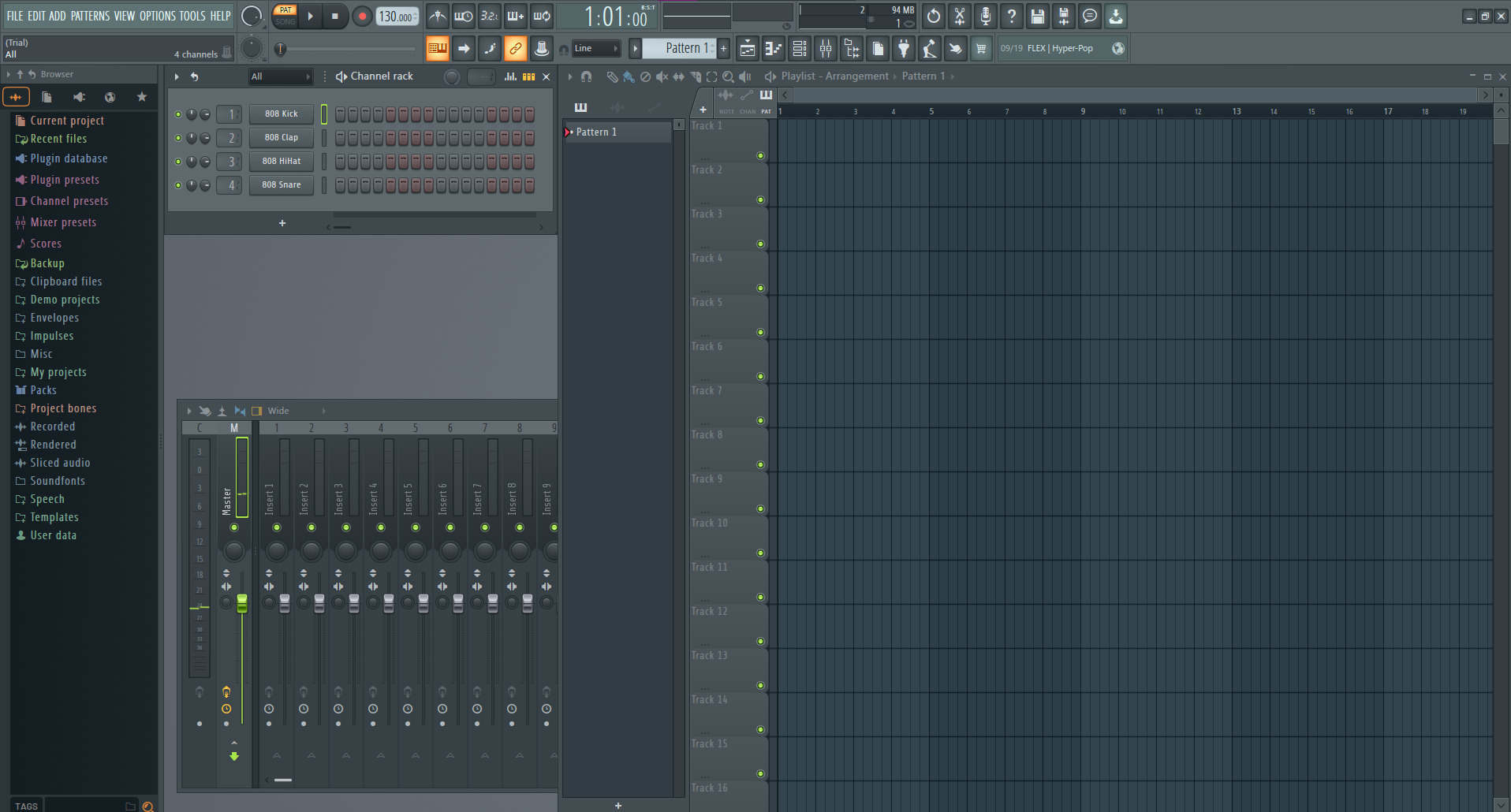Viewport: 1511px width, 812px height.
Task: Open the Pattern 1 selector dropdown
Action: coord(679,48)
